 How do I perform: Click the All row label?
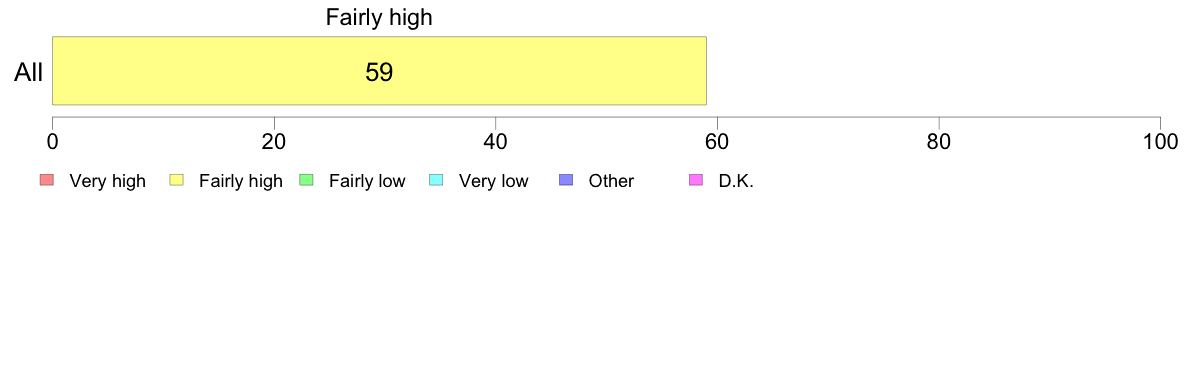click(x=29, y=73)
